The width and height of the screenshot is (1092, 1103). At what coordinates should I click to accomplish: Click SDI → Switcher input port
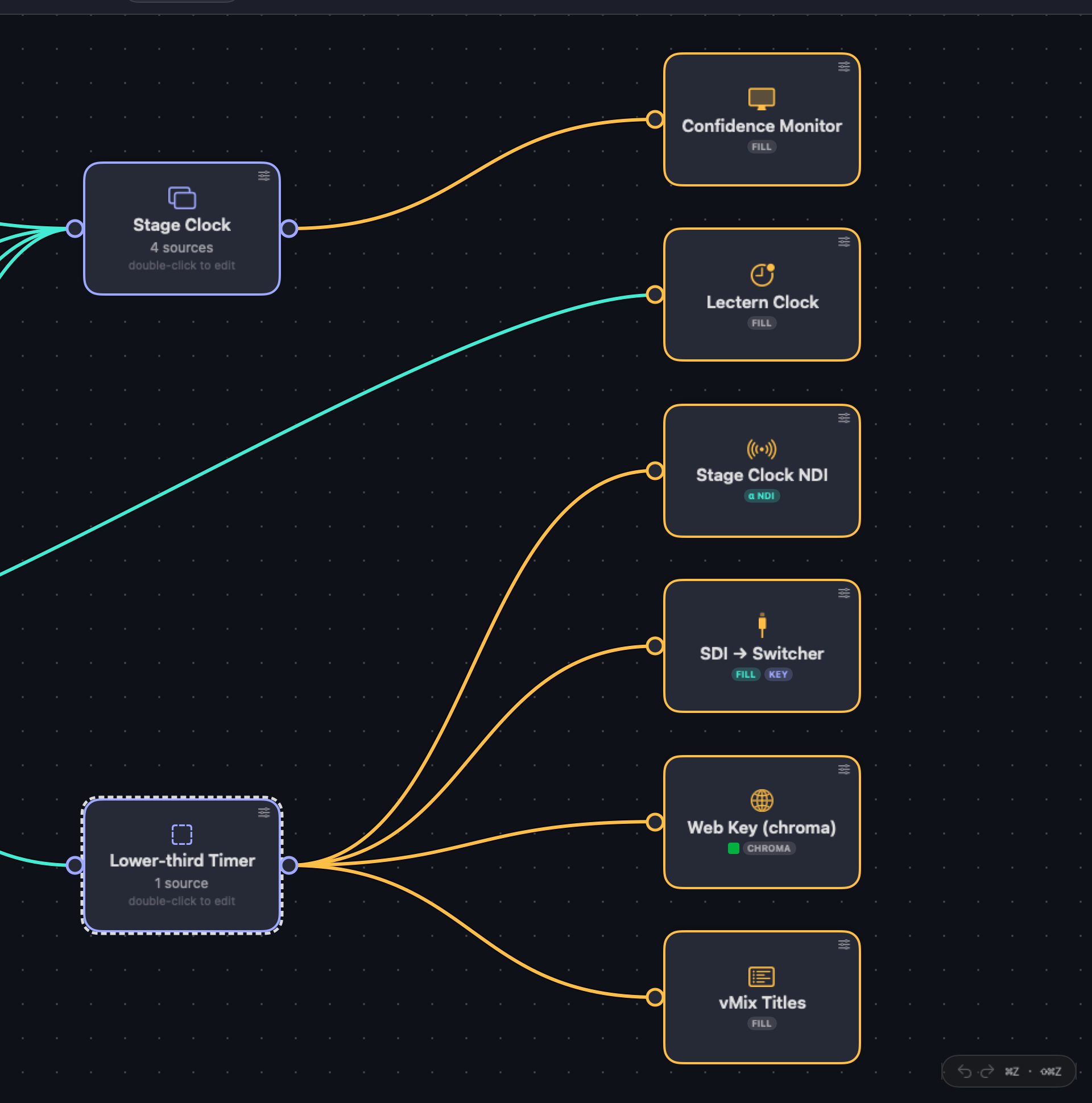[655, 646]
